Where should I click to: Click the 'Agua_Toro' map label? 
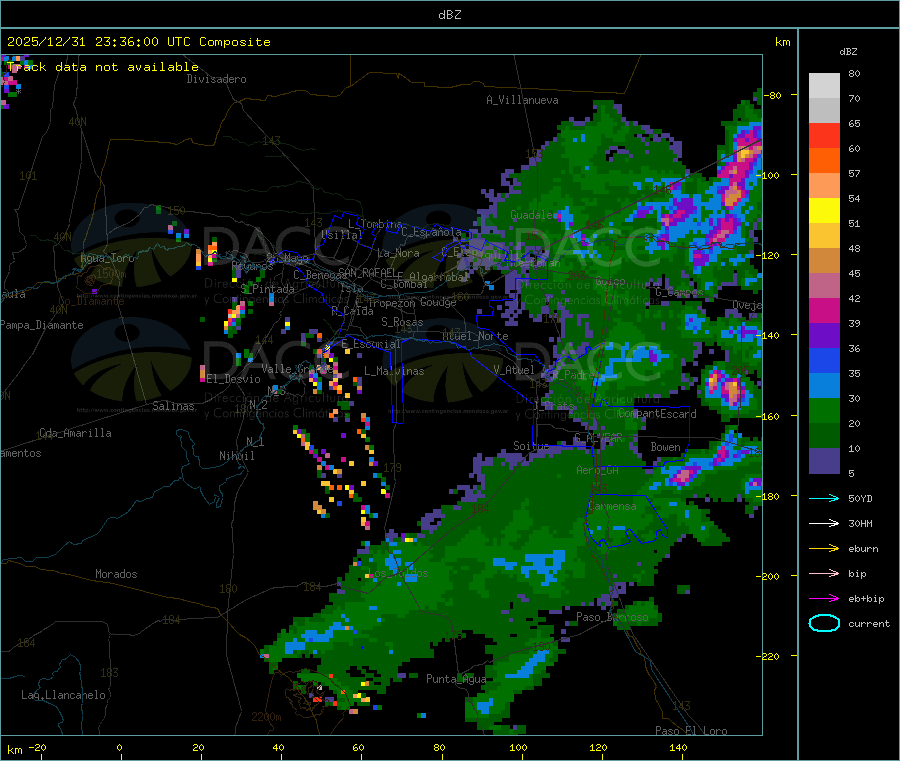pyautogui.click(x=107, y=258)
